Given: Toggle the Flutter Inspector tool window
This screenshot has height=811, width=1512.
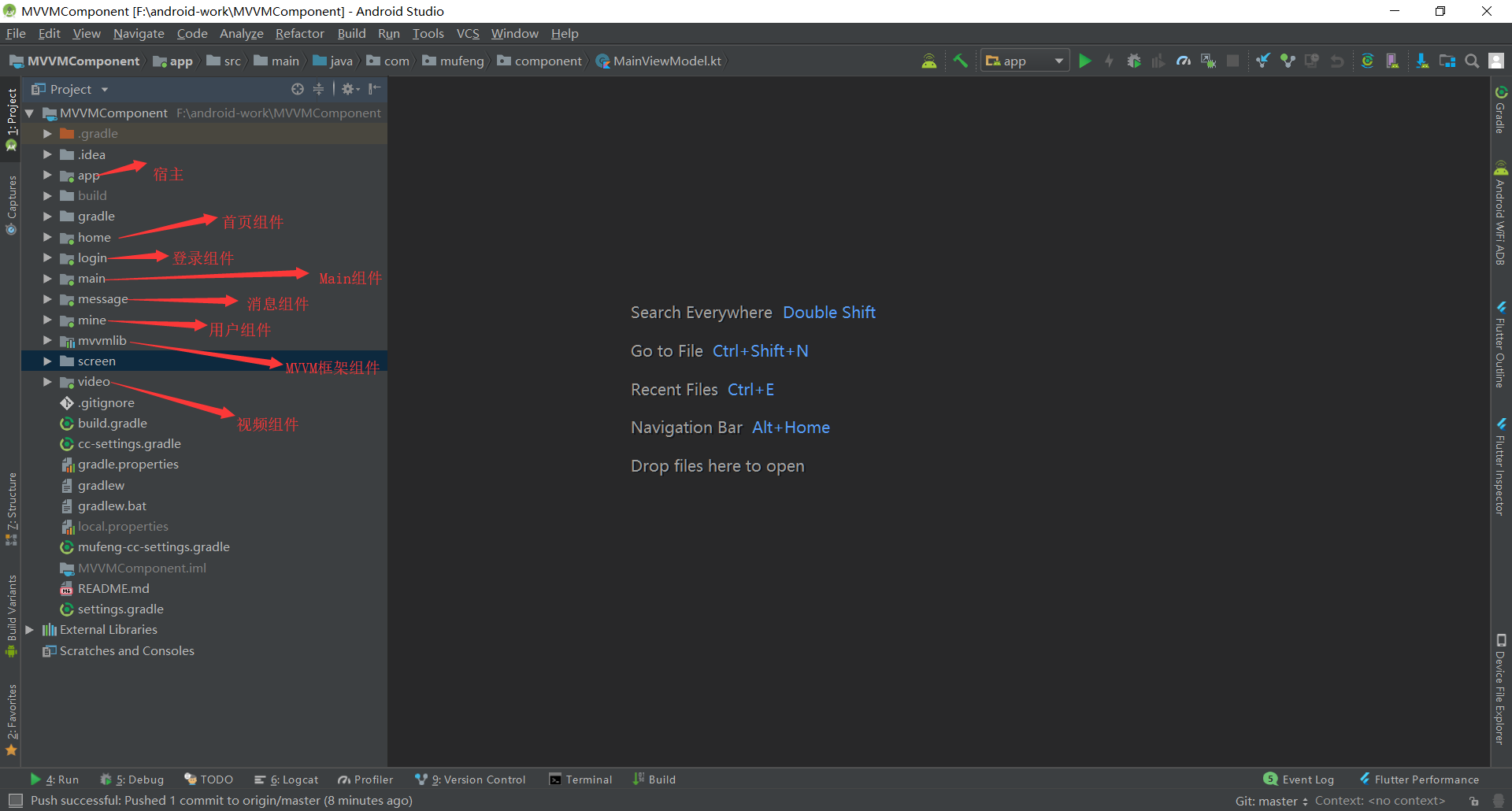Looking at the screenshot, I should point(1501,467).
